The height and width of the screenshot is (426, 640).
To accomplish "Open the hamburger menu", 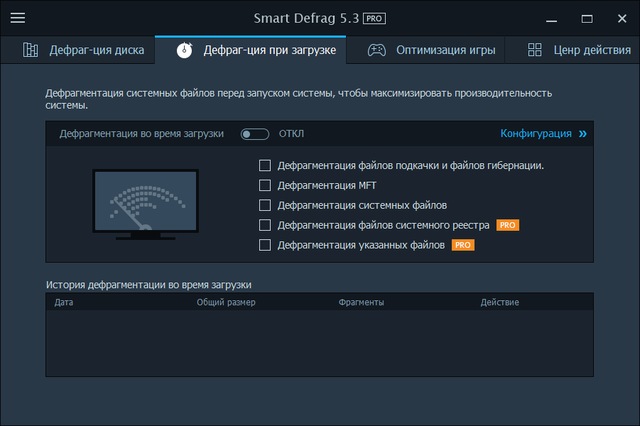I will 17,18.
